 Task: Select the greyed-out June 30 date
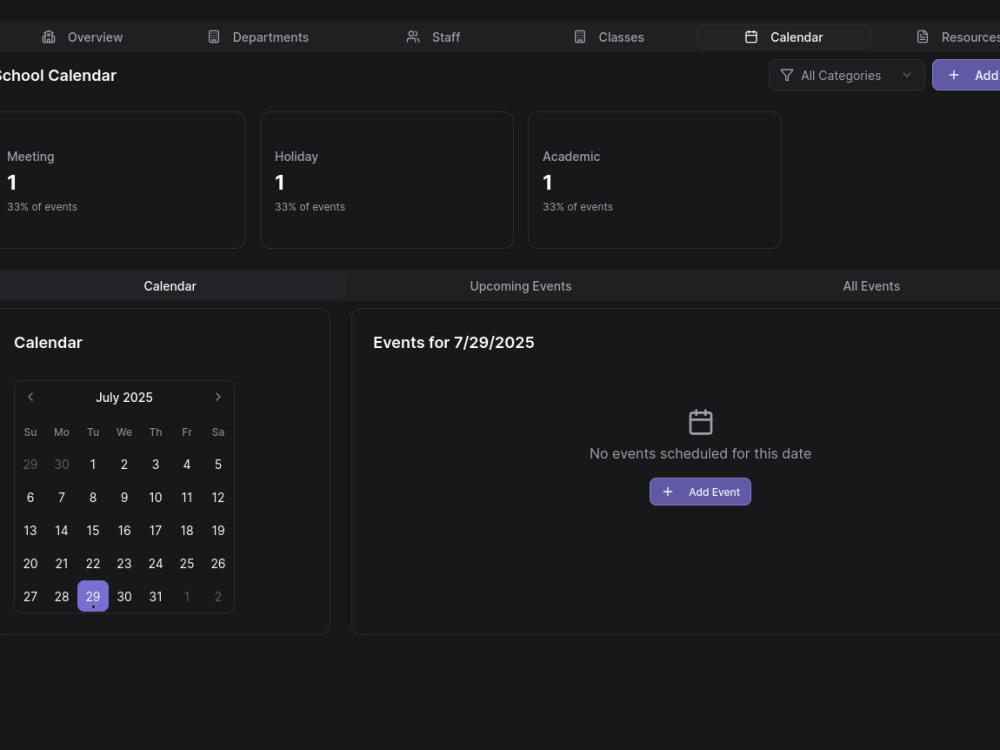pyautogui.click(x=61, y=464)
